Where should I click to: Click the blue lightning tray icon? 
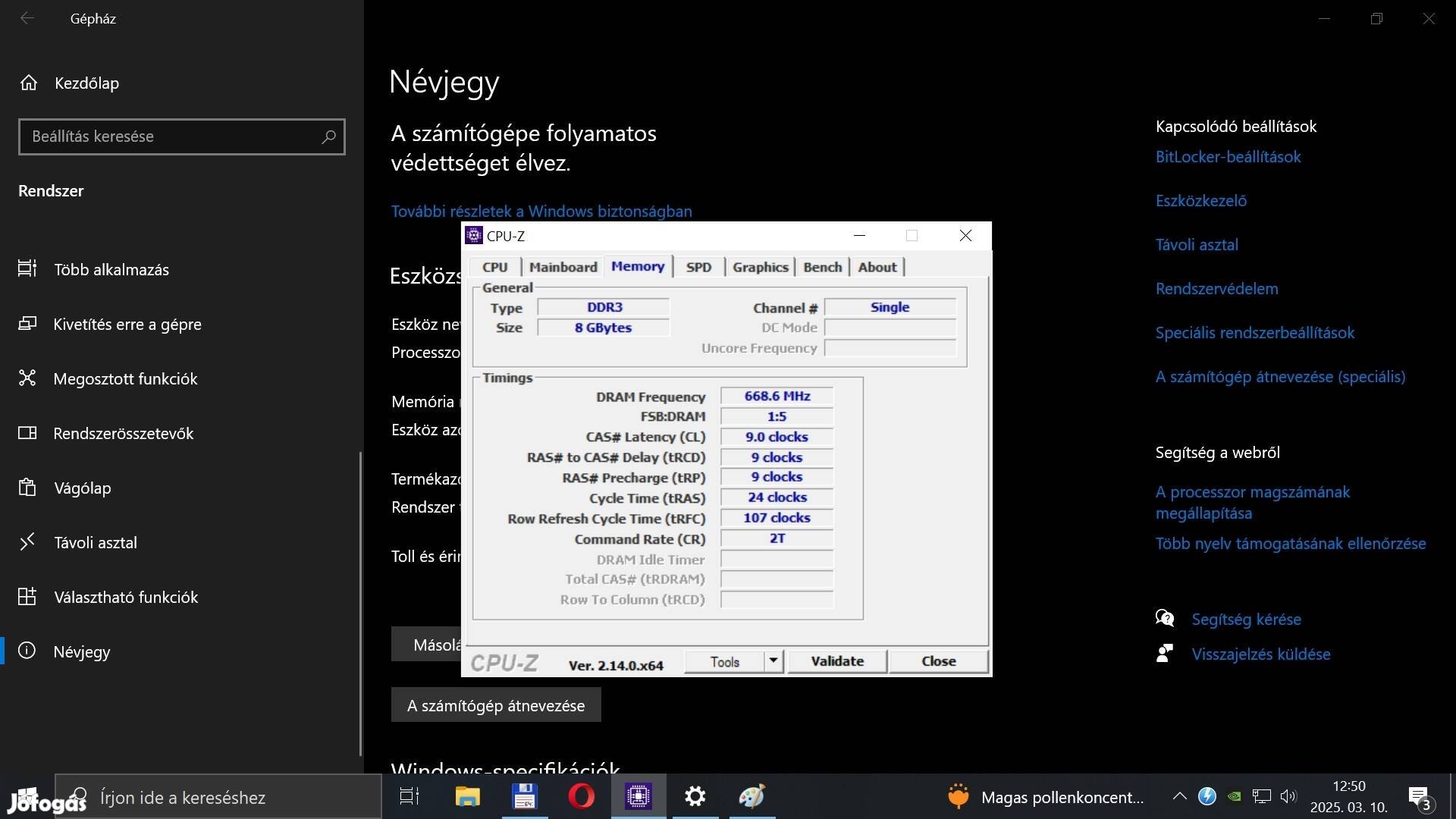1207,796
